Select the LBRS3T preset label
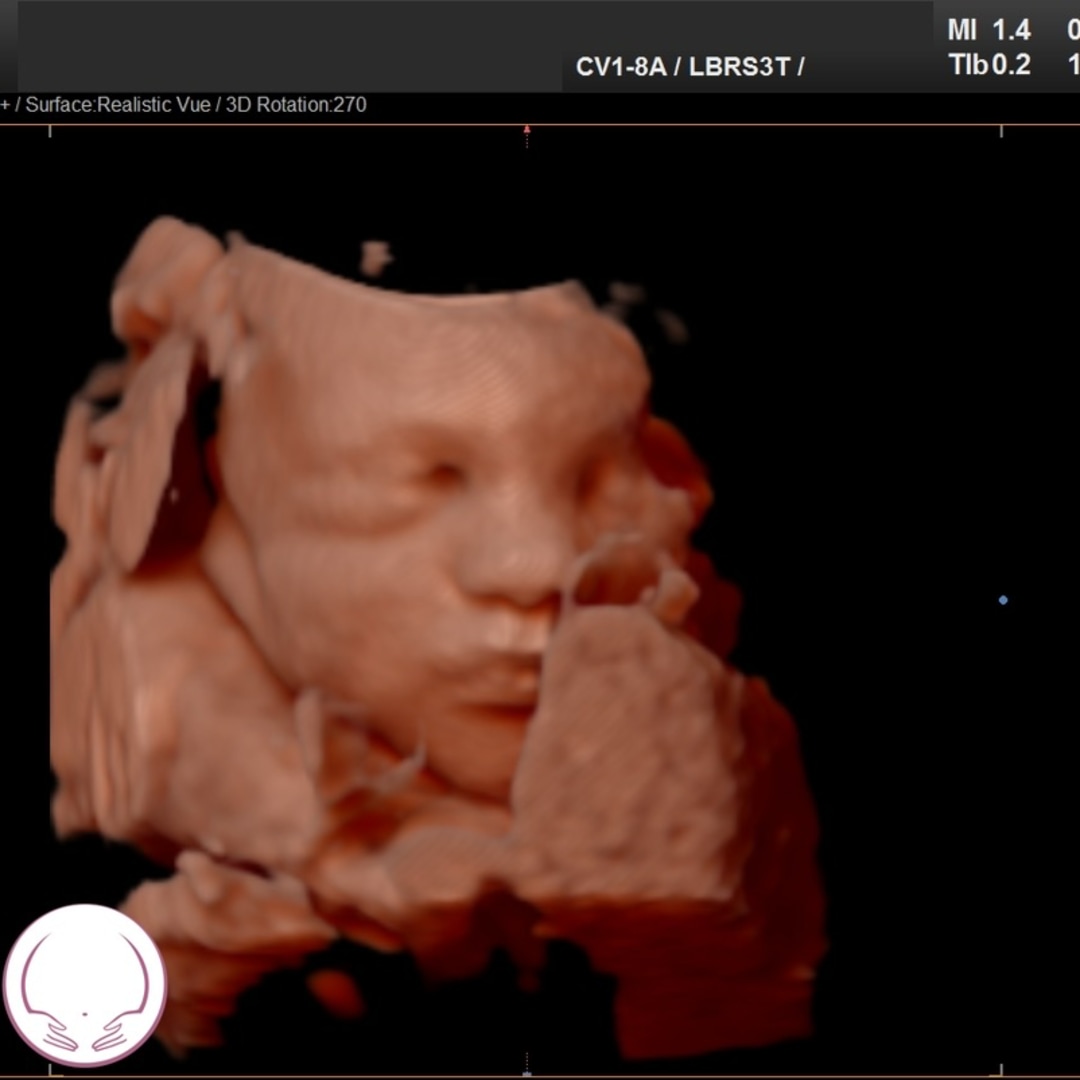 (x=739, y=67)
